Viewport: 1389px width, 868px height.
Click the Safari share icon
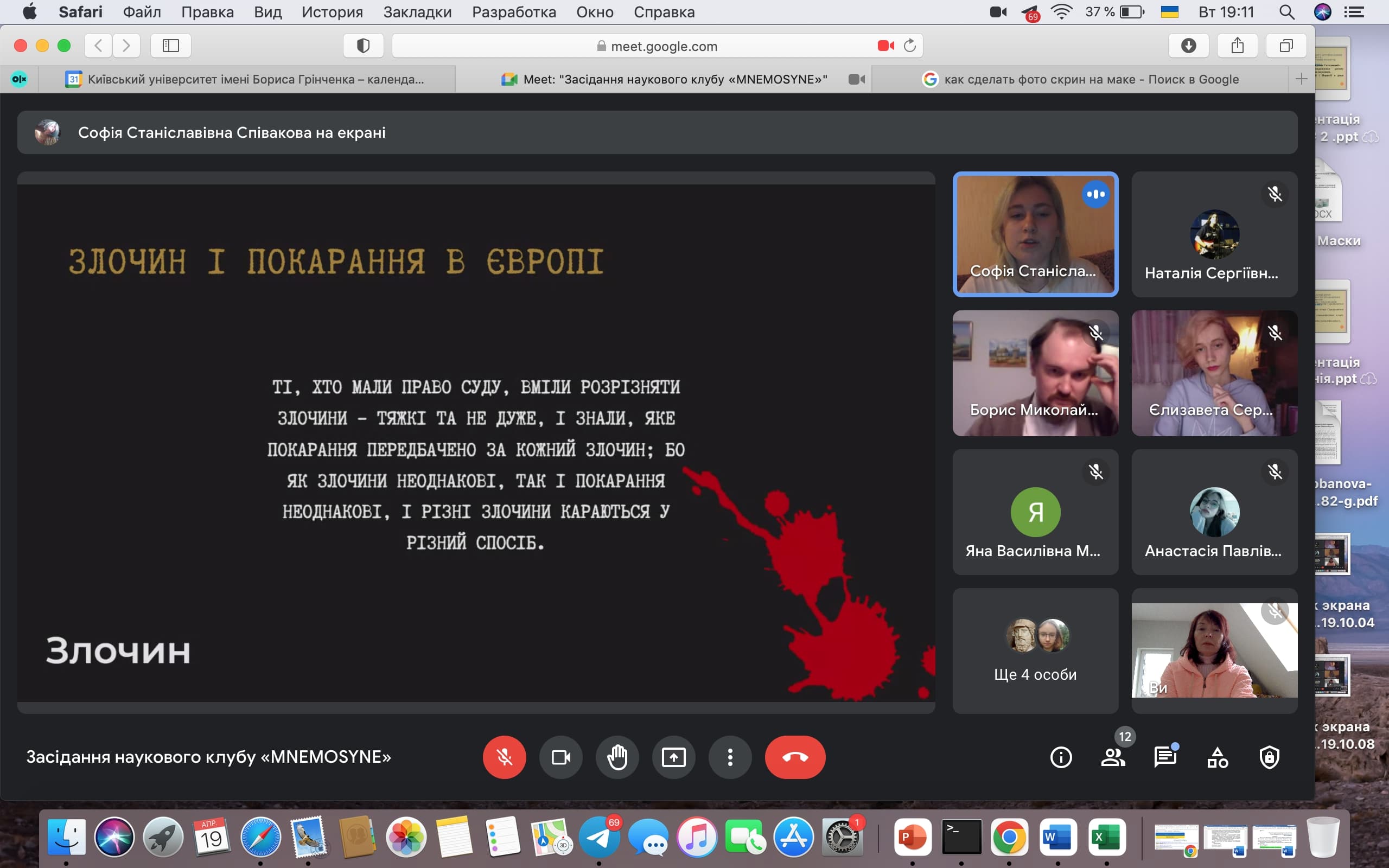click(1237, 46)
